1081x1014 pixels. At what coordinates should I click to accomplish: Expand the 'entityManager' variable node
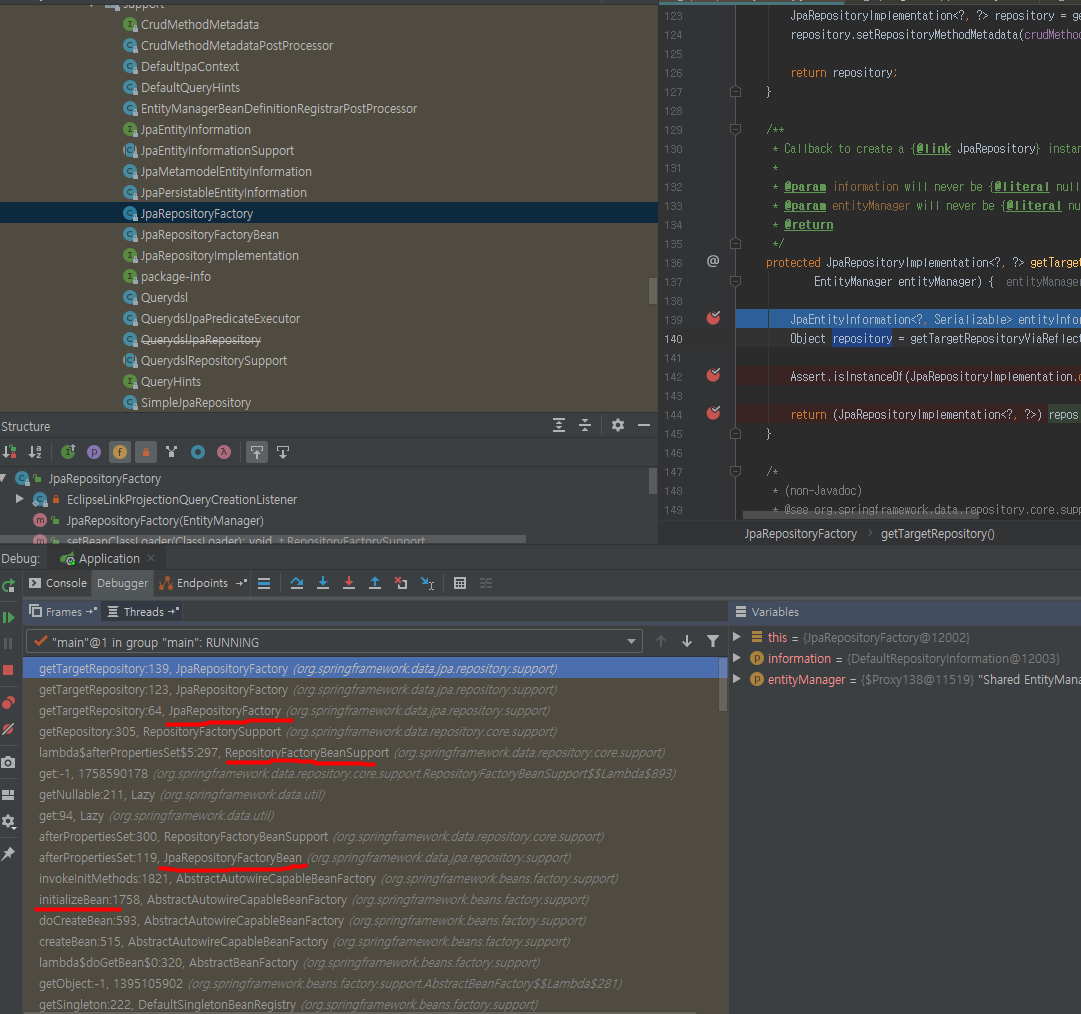pyautogui.click(x=737, y=679)
